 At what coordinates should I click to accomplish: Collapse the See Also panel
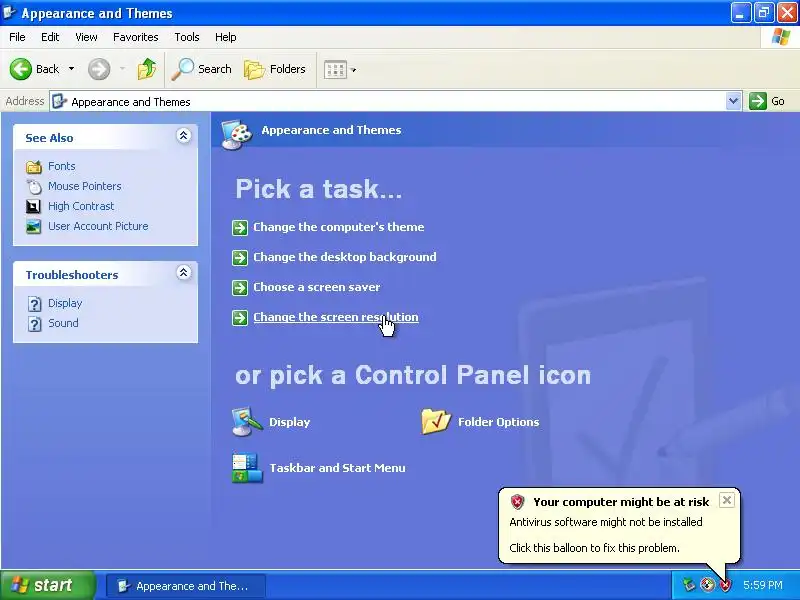(184, 135)
